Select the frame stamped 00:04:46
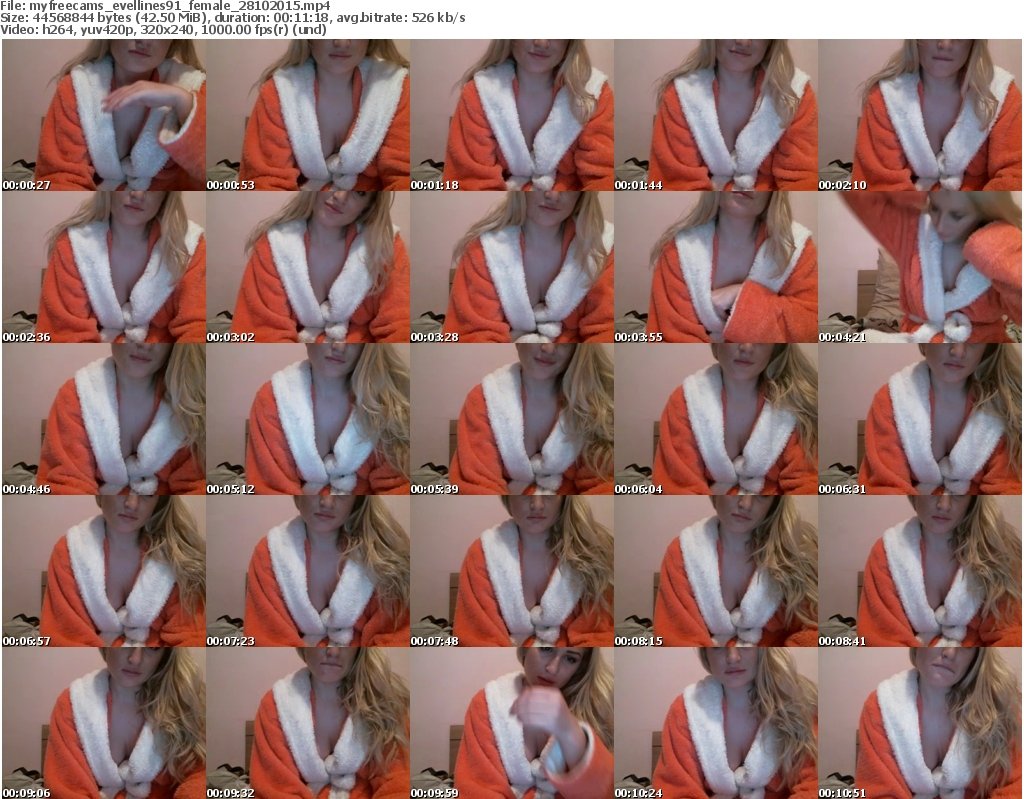Image resolution: width=1024 pixels, height=799 pixels. tap(104, 419)
